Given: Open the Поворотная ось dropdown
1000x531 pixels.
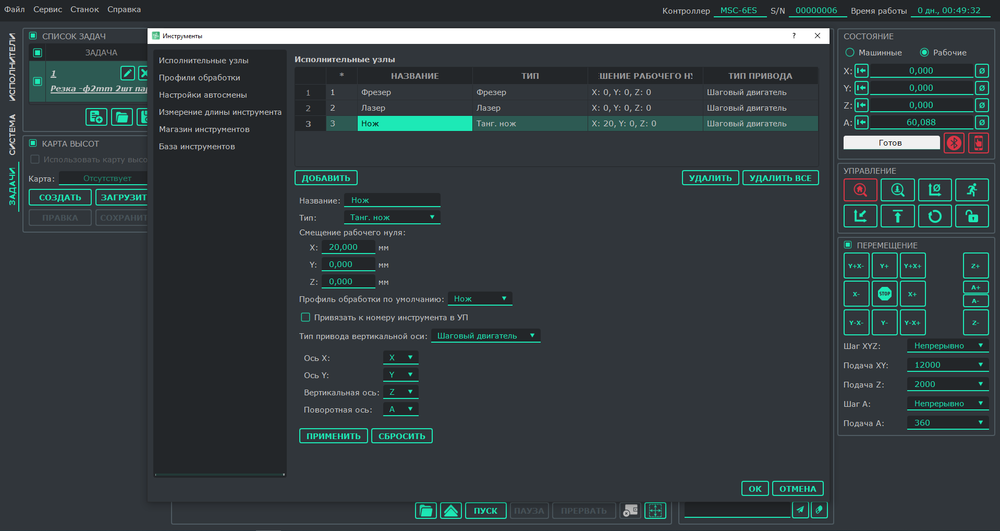Looking at the screenshot, I should click(400, 409).
